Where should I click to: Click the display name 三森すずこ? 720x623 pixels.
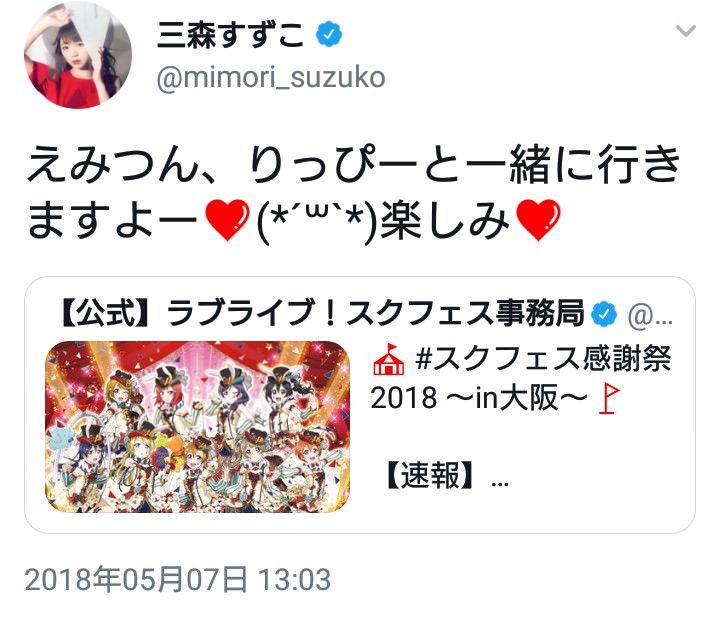(x=231, y=35)
